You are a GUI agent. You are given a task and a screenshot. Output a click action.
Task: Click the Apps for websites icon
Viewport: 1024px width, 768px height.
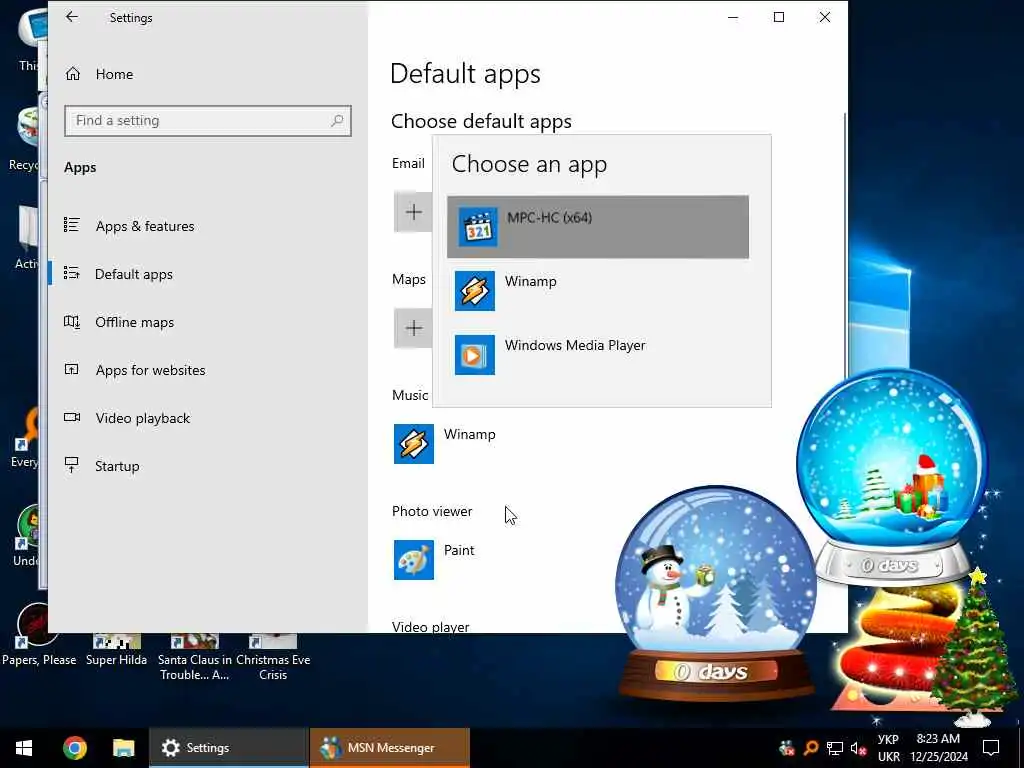[x=72, y=369]
